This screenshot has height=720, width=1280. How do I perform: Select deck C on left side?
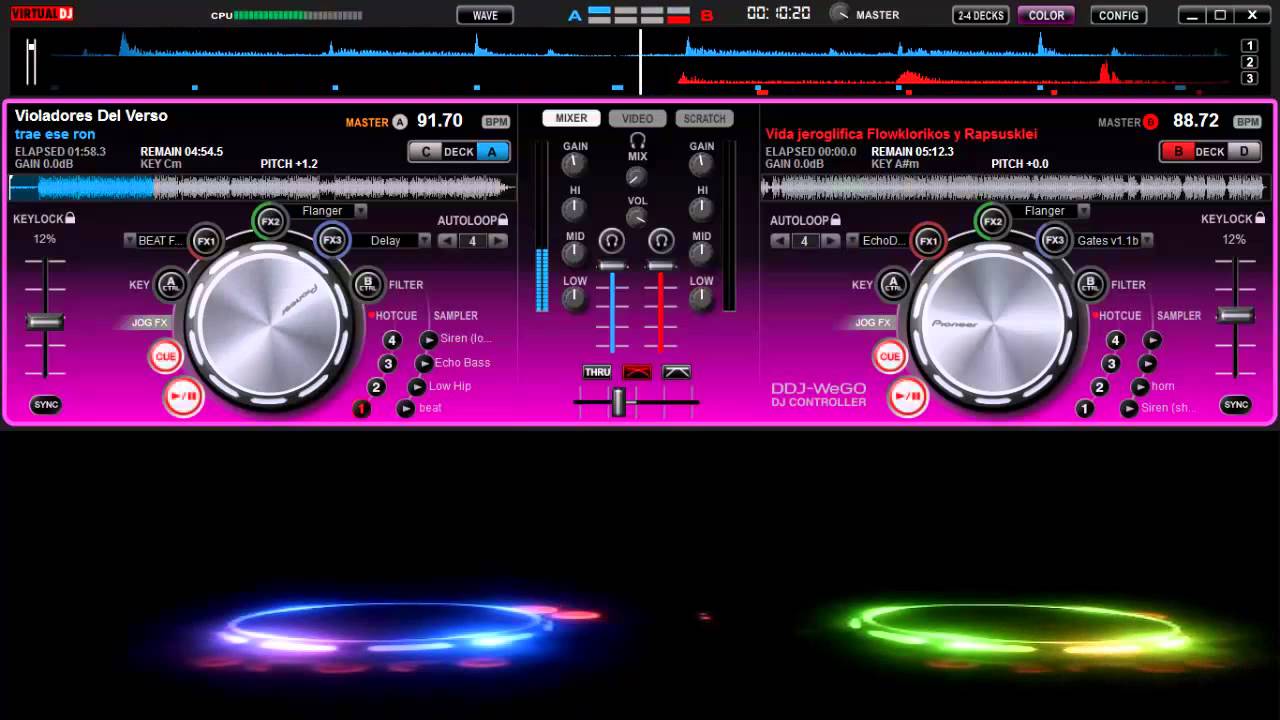pos(426,152)
